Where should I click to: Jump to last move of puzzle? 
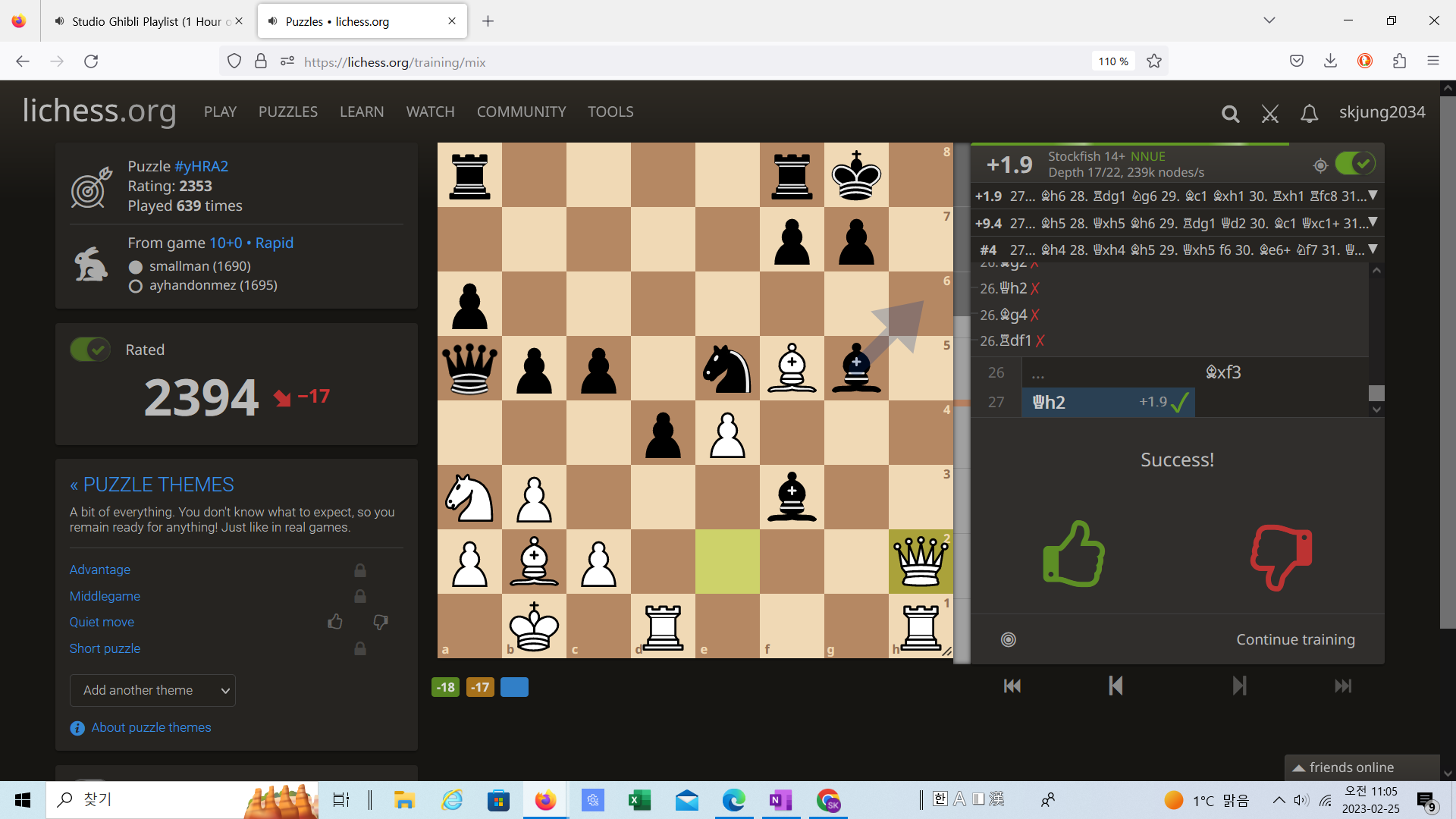(1343, 686)
